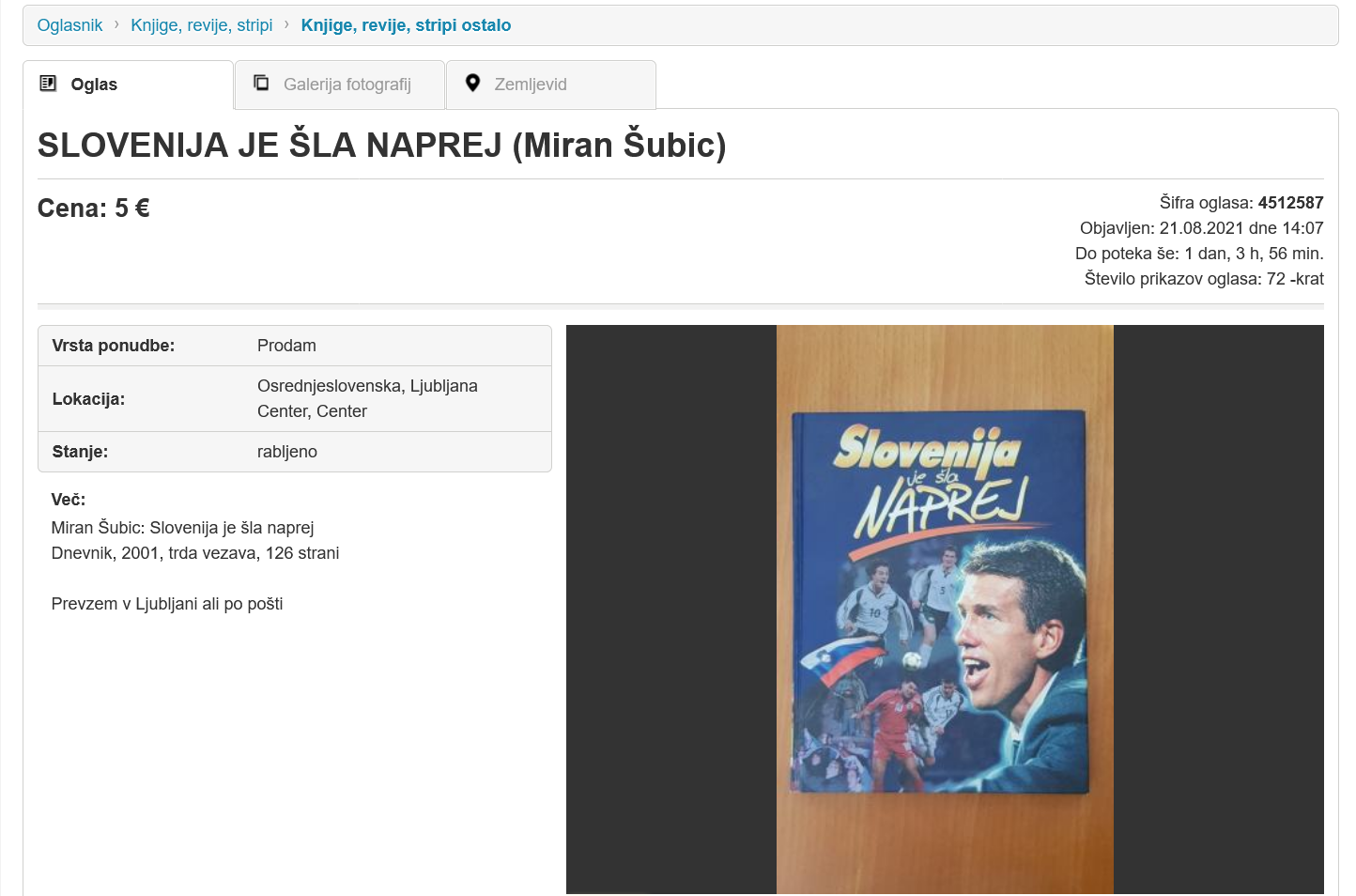Viewport: 1356px width, 896px height.
Task: Open Knjige, revije, stripi ostalo category
Action: pyautogui.click(x=406, y=25)
